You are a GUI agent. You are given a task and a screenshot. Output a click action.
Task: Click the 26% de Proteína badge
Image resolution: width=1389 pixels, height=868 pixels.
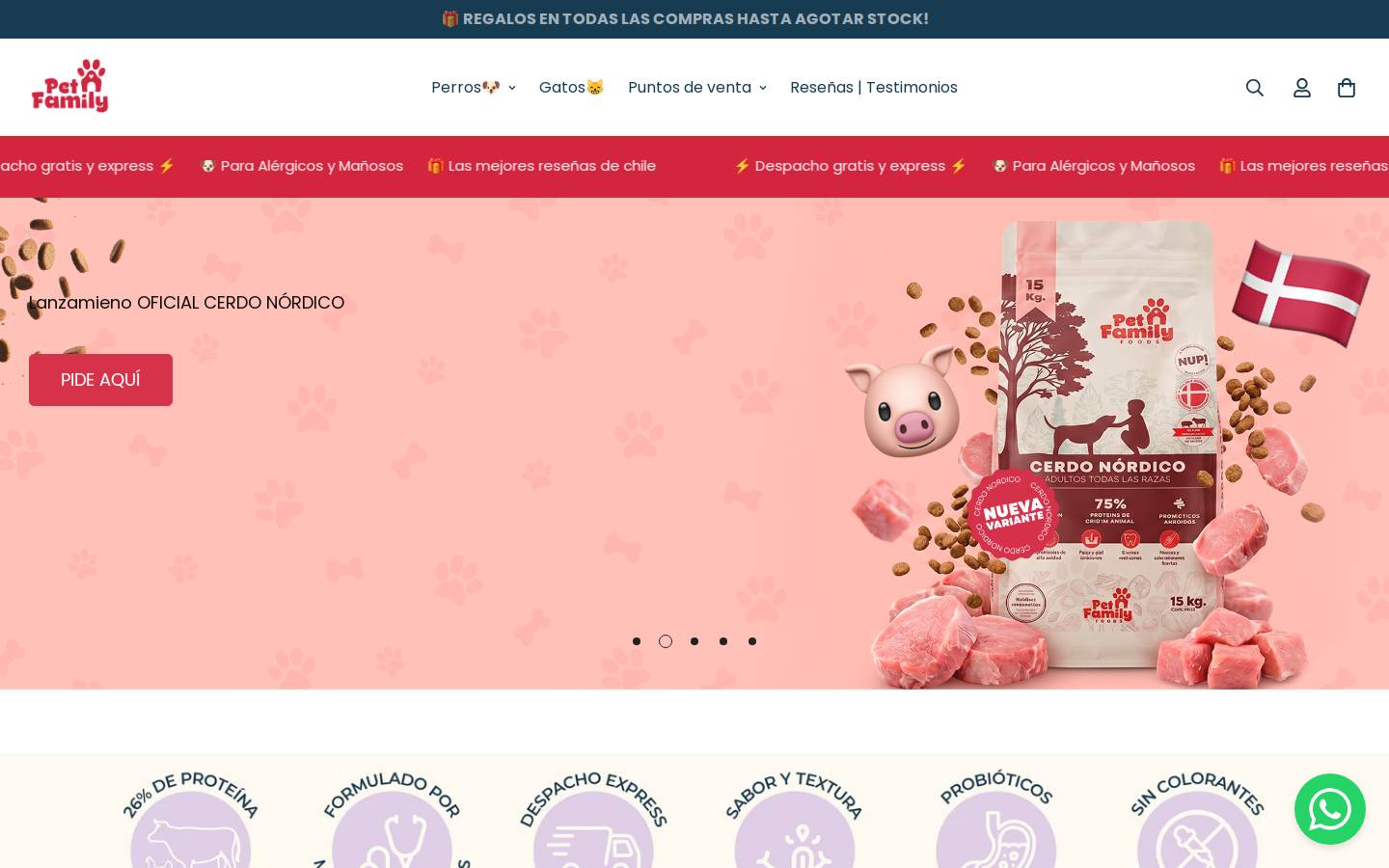coord(191,820)
